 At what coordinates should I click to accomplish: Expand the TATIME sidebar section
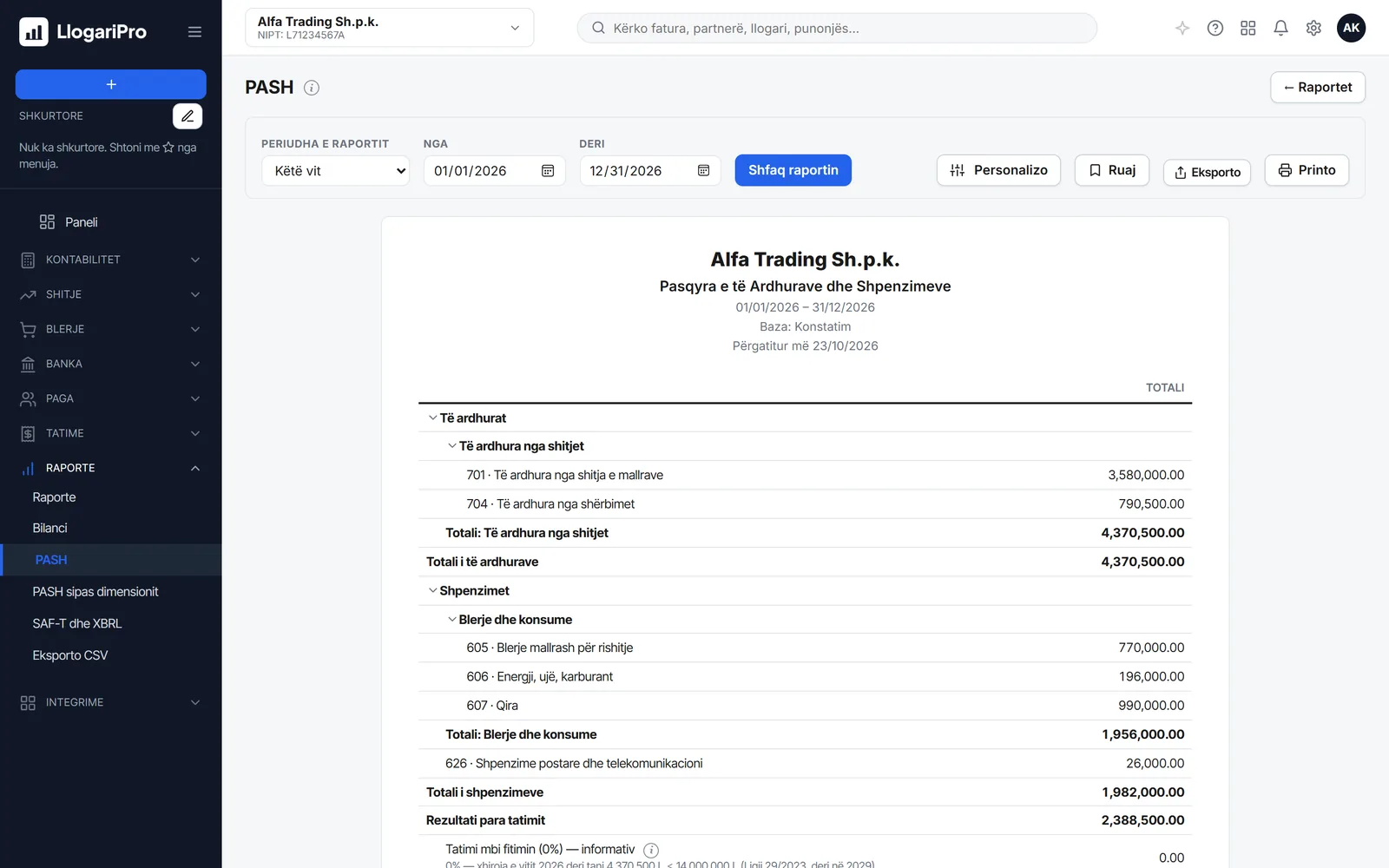(x=110, y=433)
